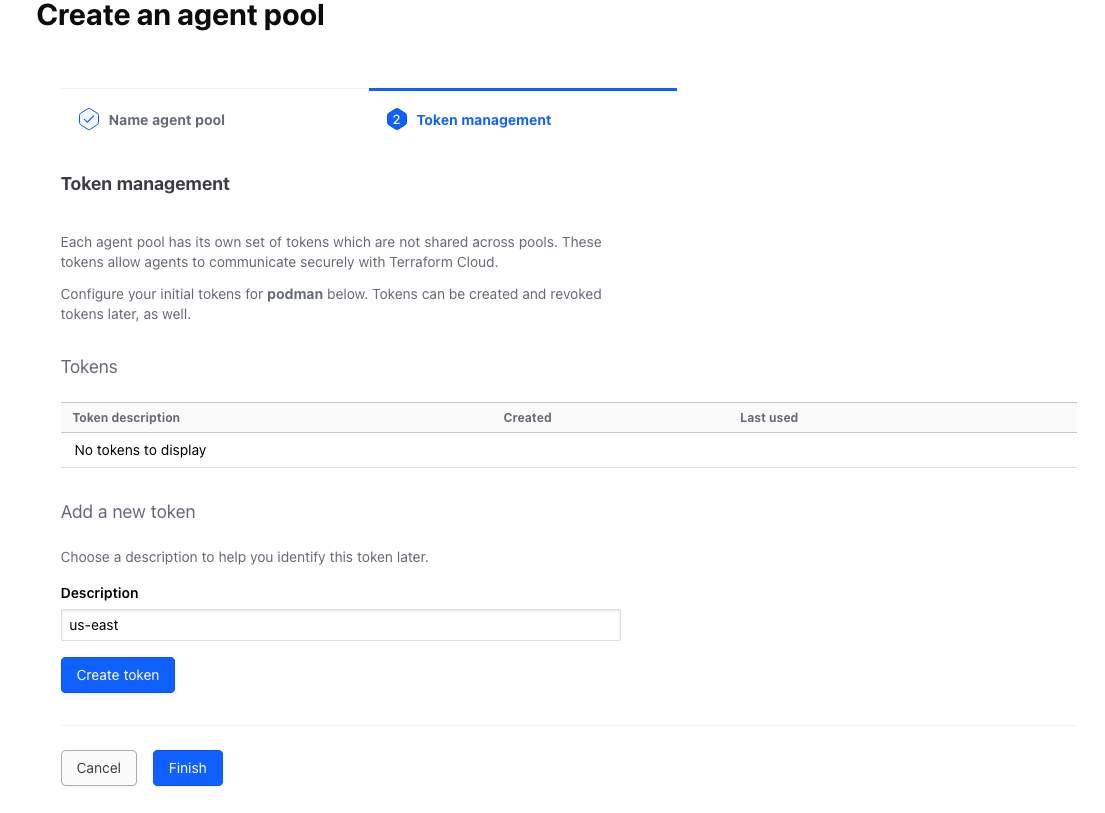Click the Token description column header
The image size is (1105, 813).
pyautogui.click(x=126, y=418)
